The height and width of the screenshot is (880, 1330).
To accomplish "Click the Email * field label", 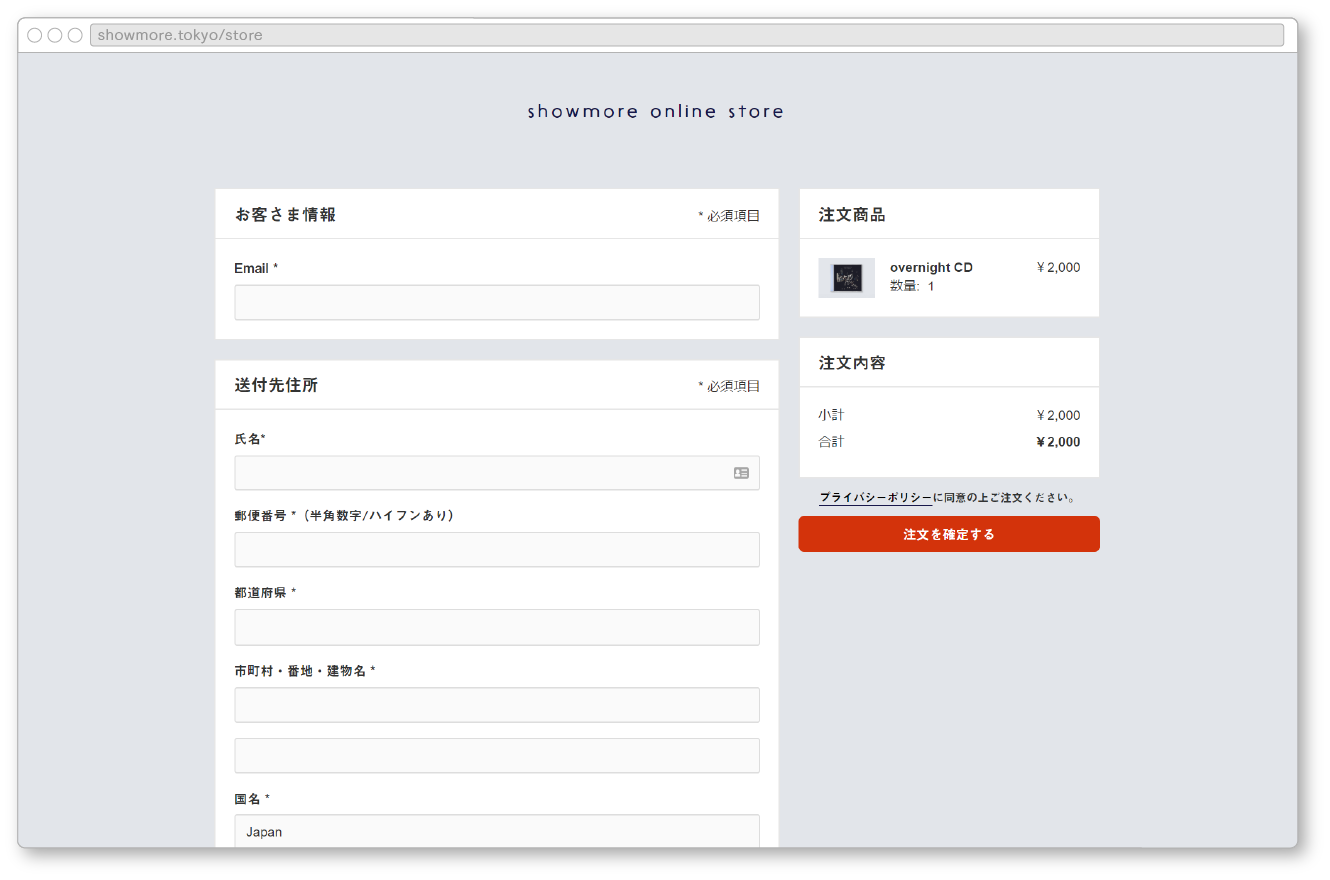I will click(256, 268).
